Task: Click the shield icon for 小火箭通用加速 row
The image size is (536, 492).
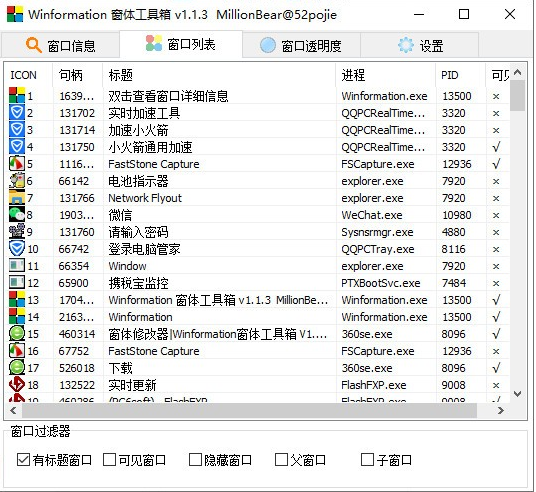Action: click(17, 146)
